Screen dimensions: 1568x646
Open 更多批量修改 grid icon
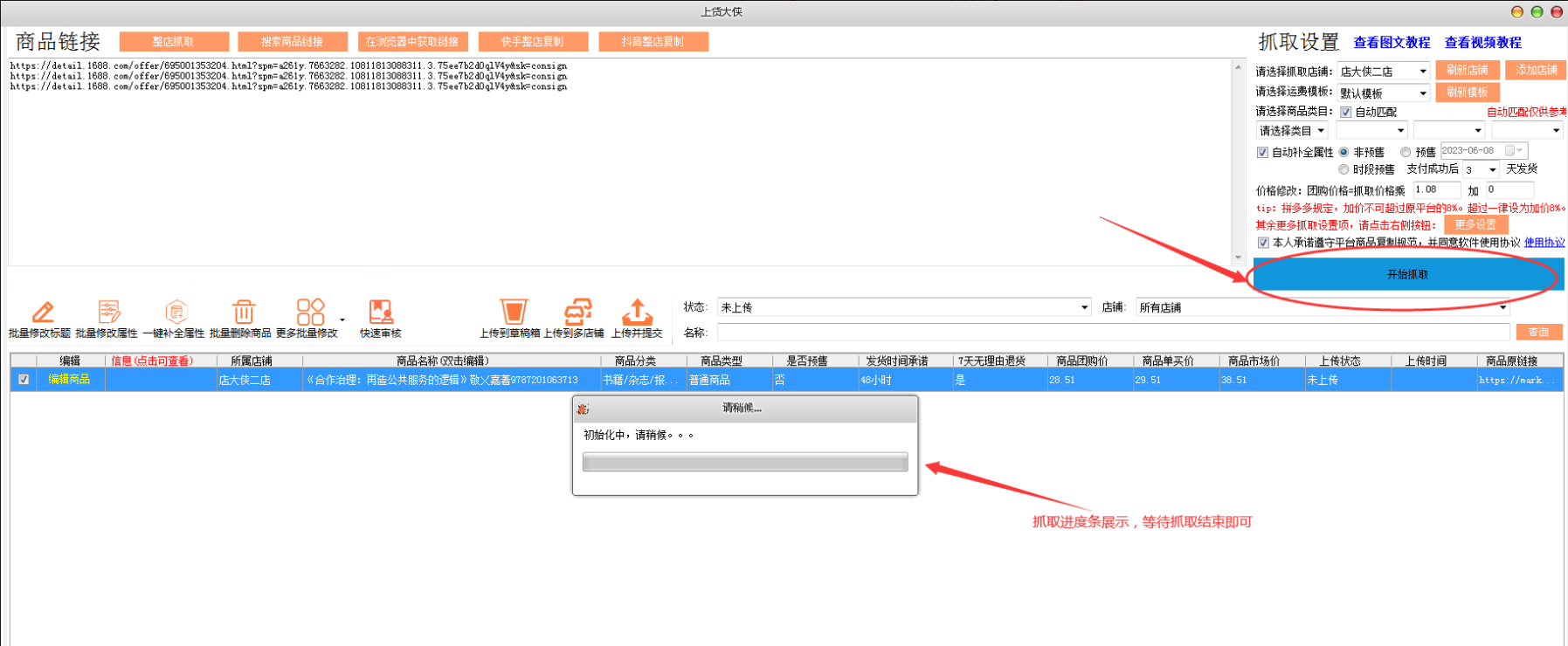pos(310,313)
